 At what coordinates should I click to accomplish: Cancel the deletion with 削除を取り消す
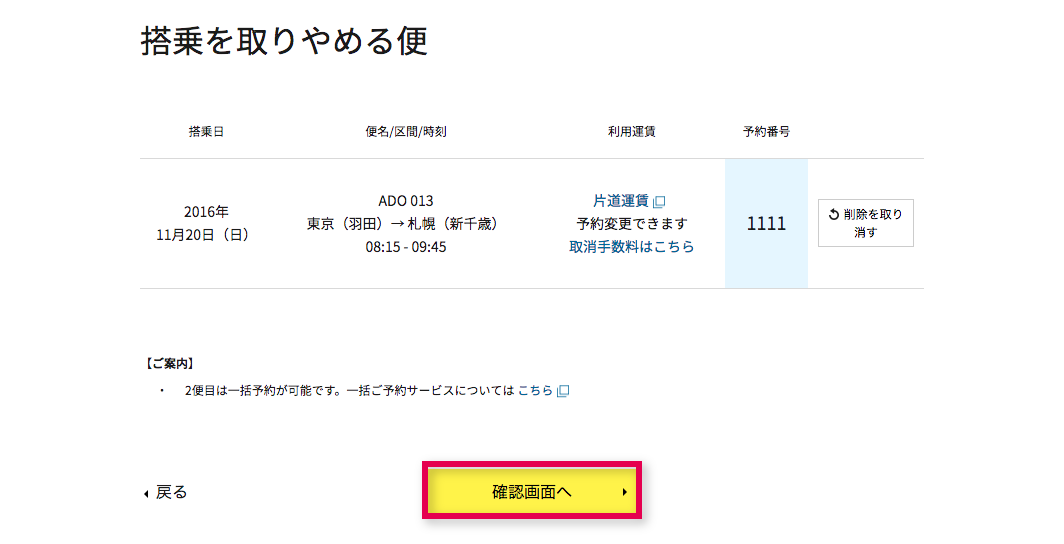(865, 223)
